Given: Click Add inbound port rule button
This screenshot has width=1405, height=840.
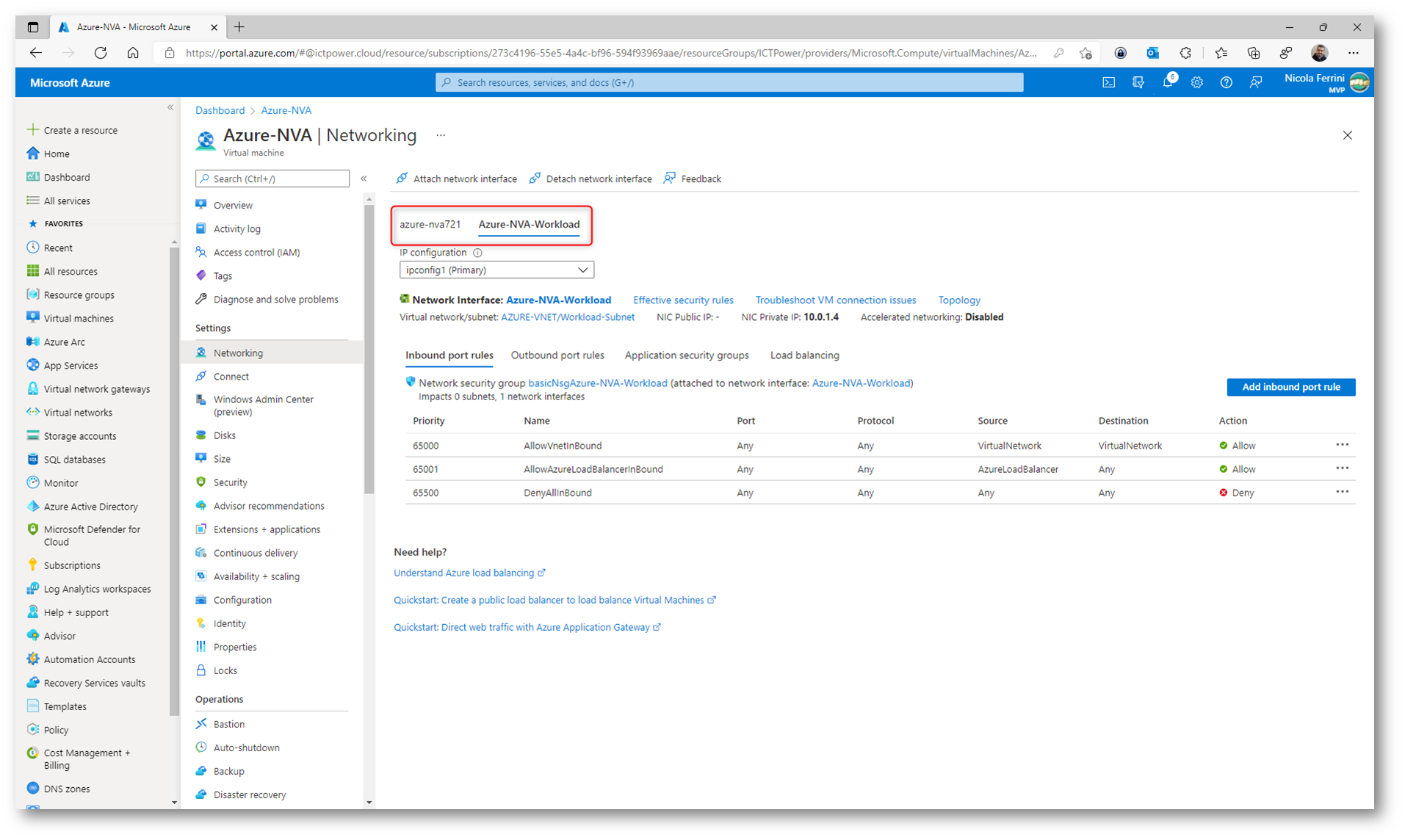Looking at the screenshot, I should click(x=1290, y=387).
